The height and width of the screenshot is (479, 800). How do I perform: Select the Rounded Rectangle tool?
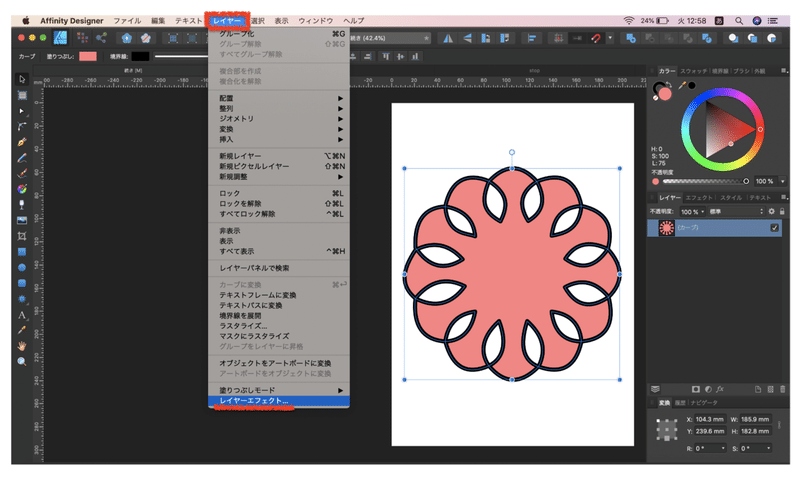pos(21,283)
